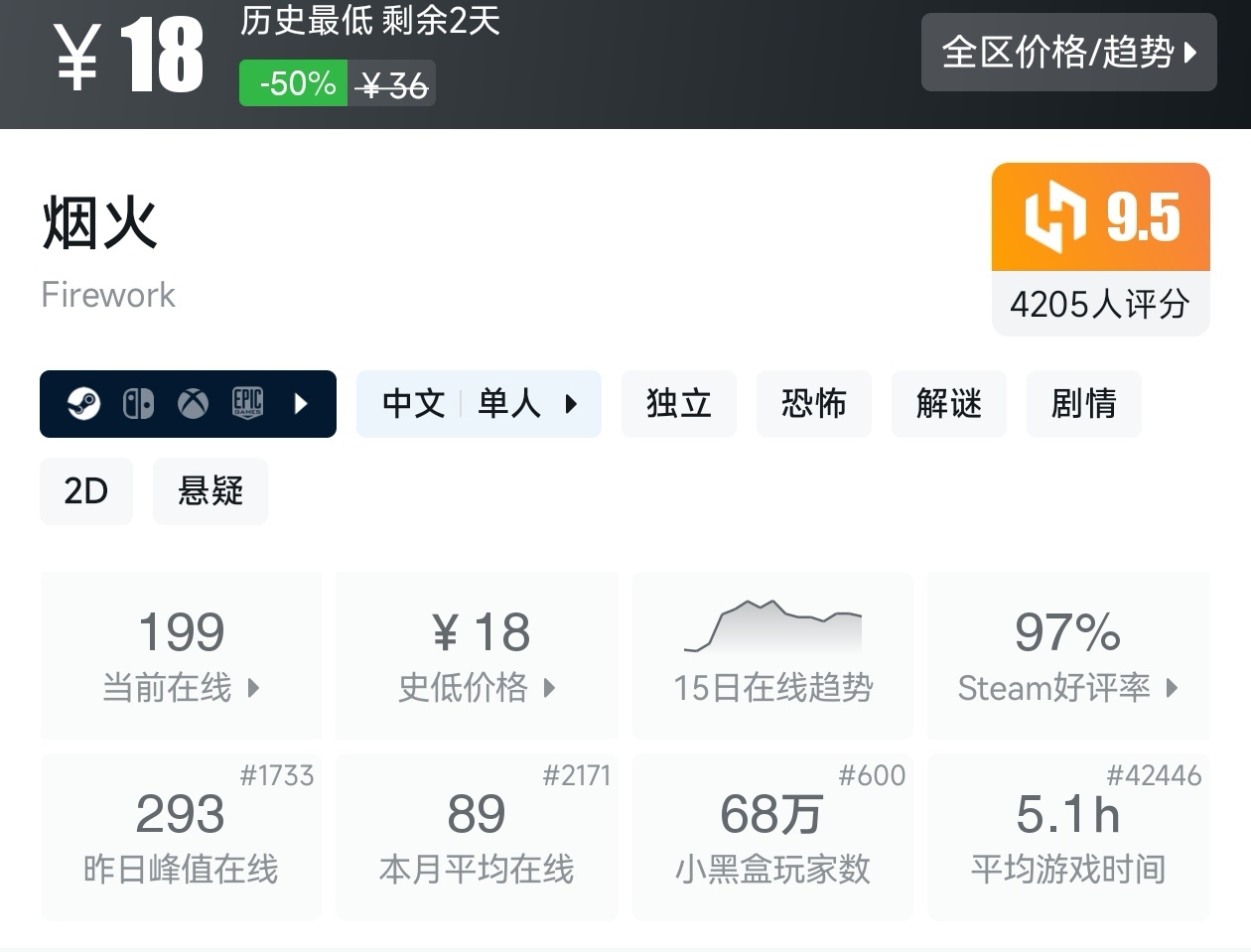The height and width of the screenshot is (952, 1251).
Task: Click the Xbox platform icon
Action: click(193, 404)
